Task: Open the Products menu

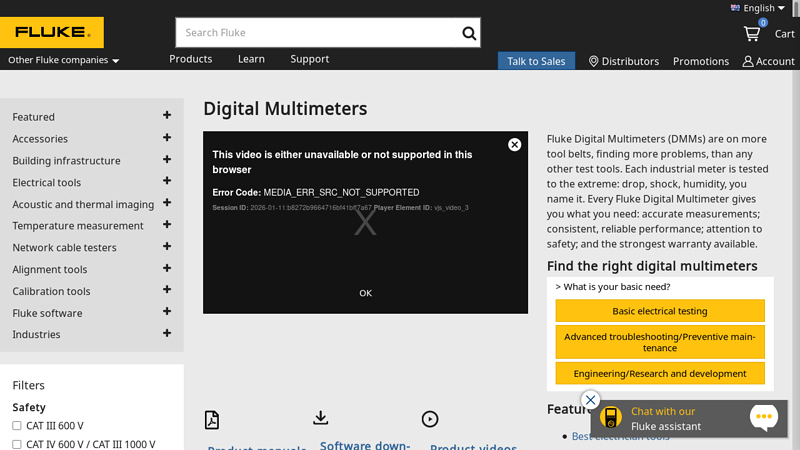Action: [191, 59]
